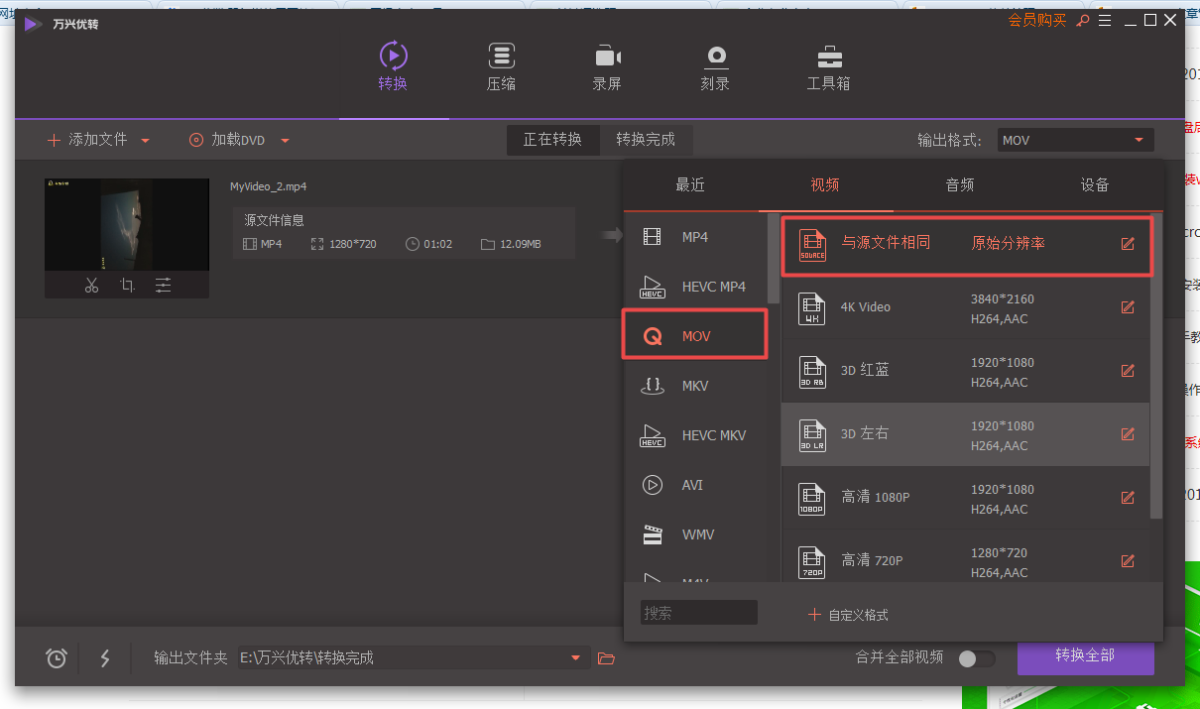Expand the 添加文件 dropdown arrow
1200x709 pixels.
(x=145, y=141)
